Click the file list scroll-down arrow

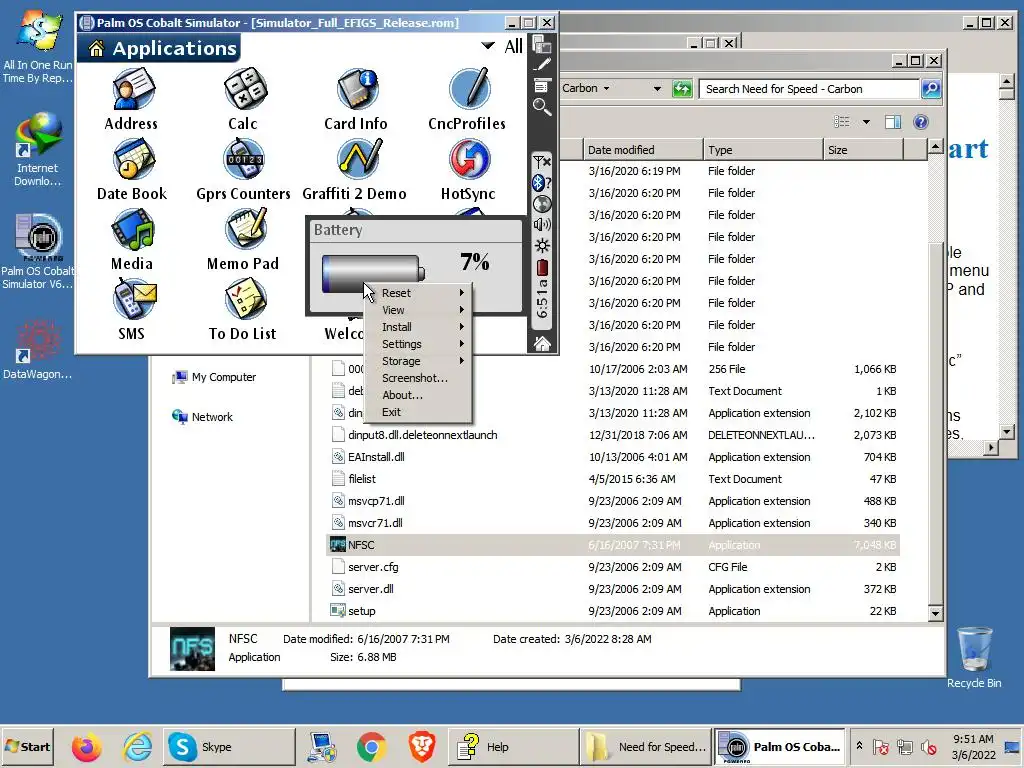[x=935, y=613]
